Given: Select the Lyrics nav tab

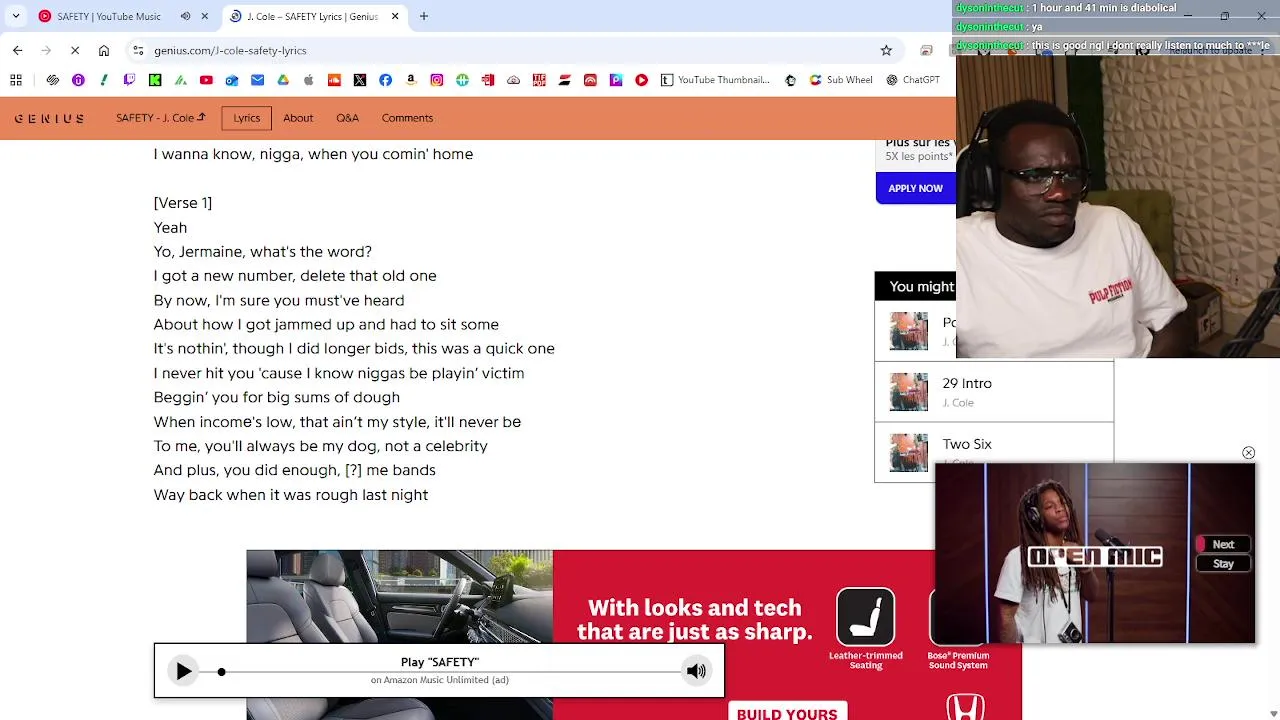Looking at the screenshot, I should 247,118.
